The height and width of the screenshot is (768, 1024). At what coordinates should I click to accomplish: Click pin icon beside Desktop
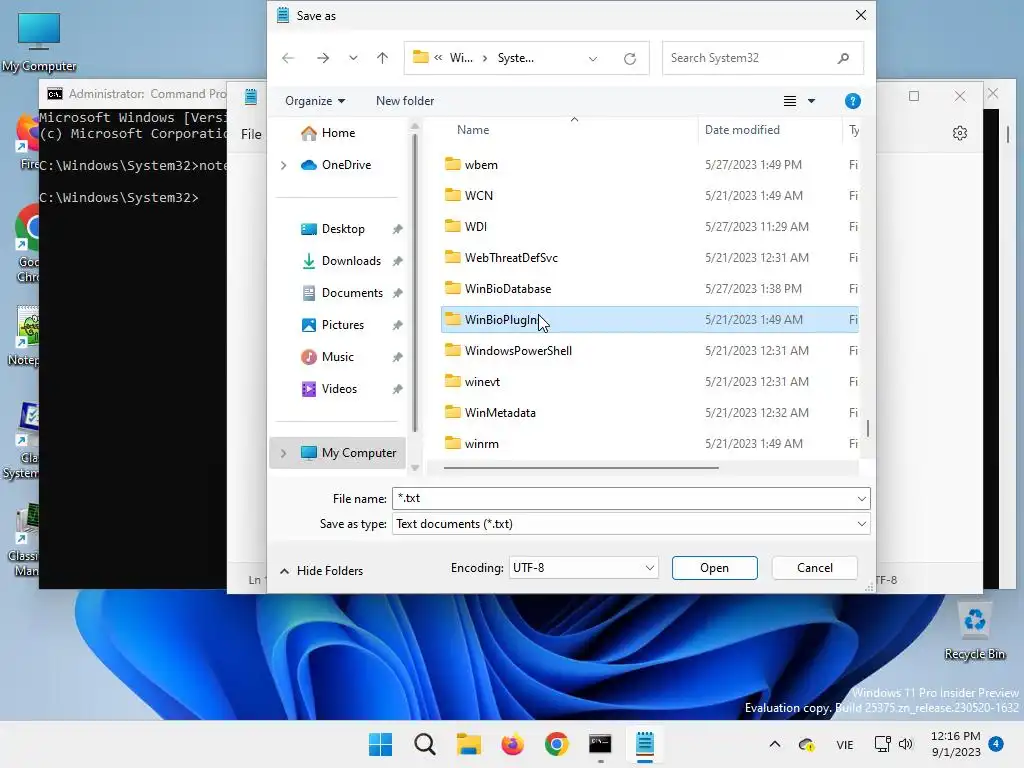click(397, 229)
